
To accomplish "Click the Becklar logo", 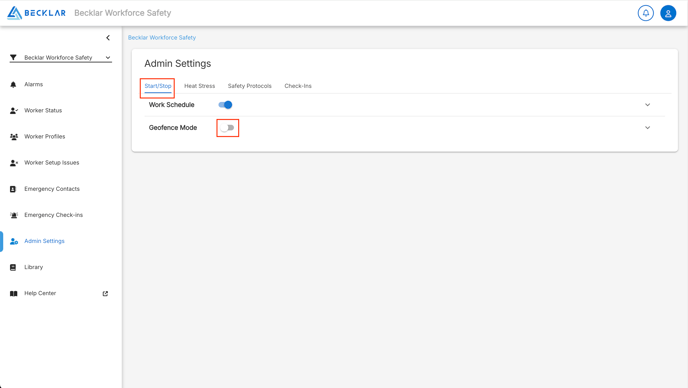I will (36, 13).
